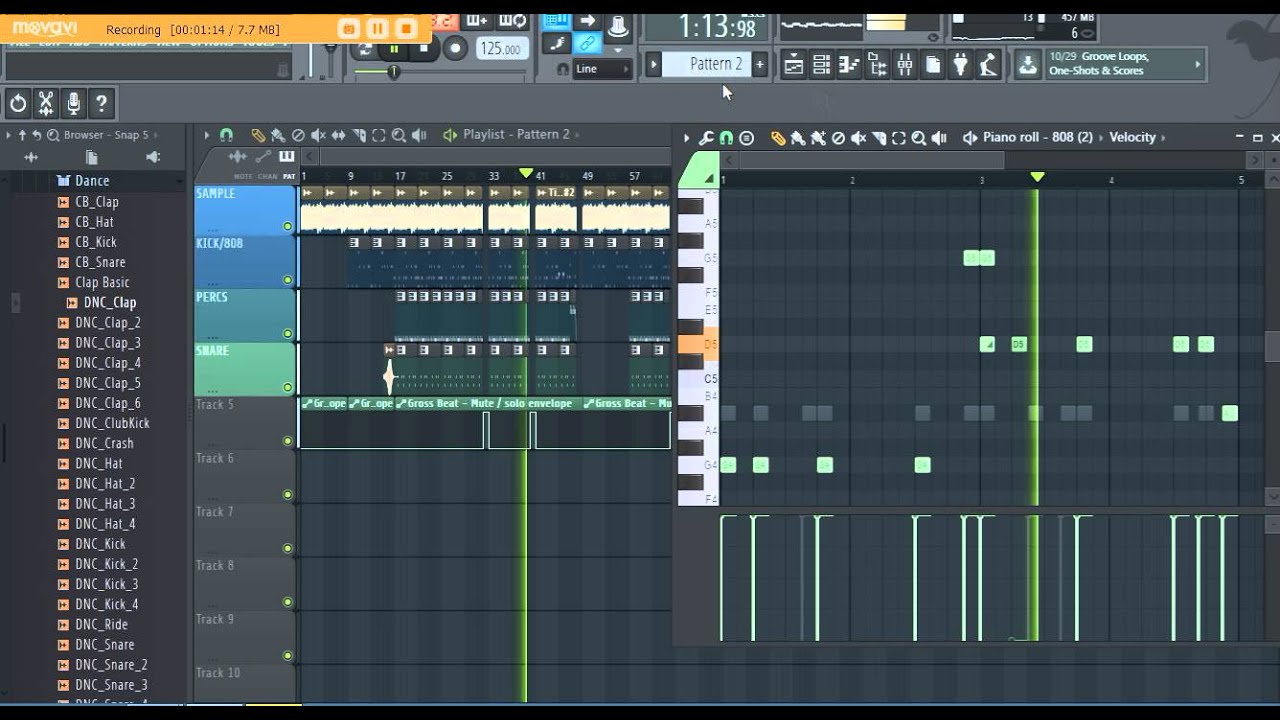The width and height of the screenshot is (1280, 720).
Task: Mute Track 6 green light
Action: 288,495
